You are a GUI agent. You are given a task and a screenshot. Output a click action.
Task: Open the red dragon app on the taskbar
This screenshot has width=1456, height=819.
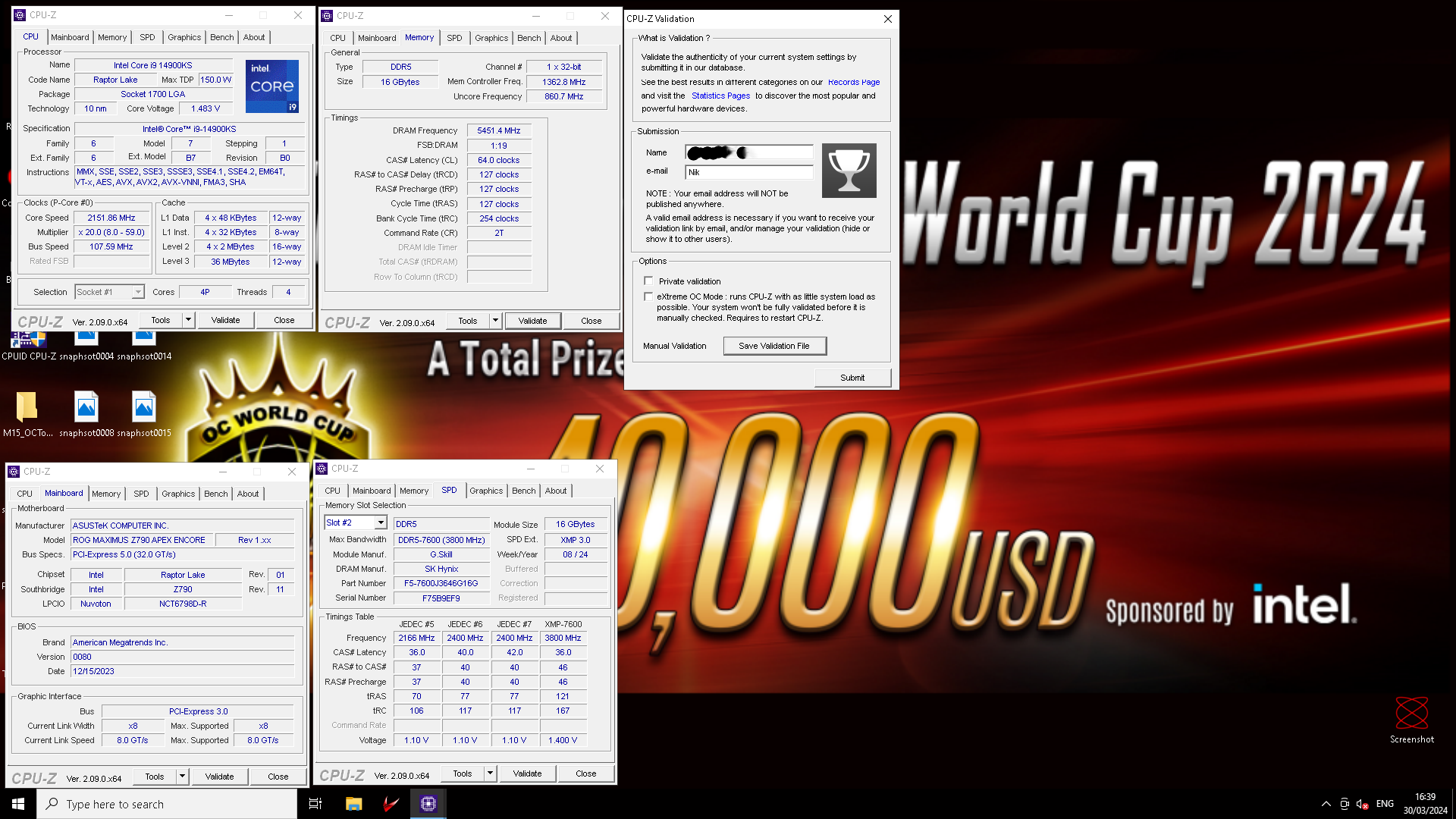[391, 804]
